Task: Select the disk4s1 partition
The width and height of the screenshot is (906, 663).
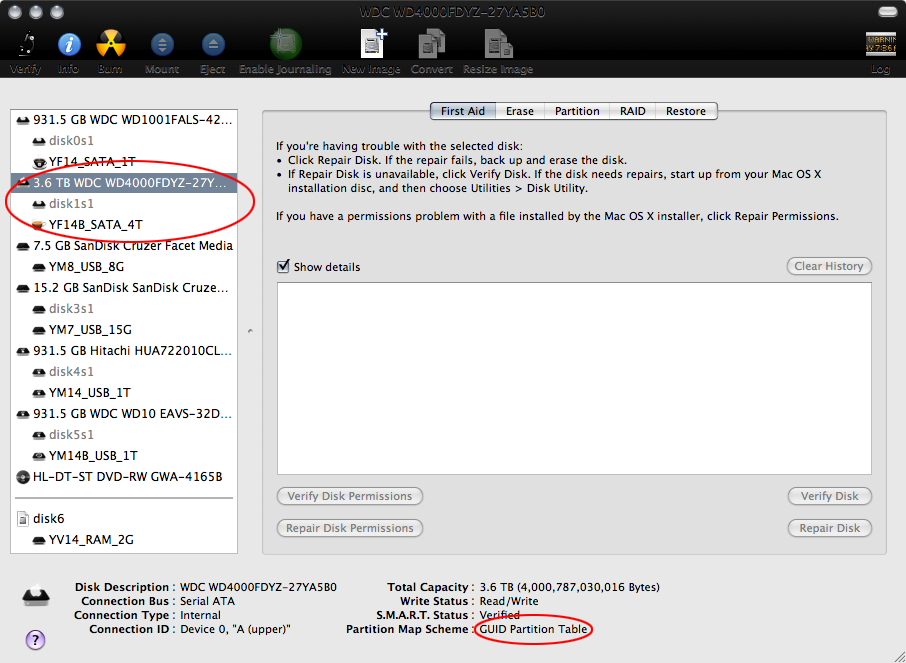Action: click(124, 372)
